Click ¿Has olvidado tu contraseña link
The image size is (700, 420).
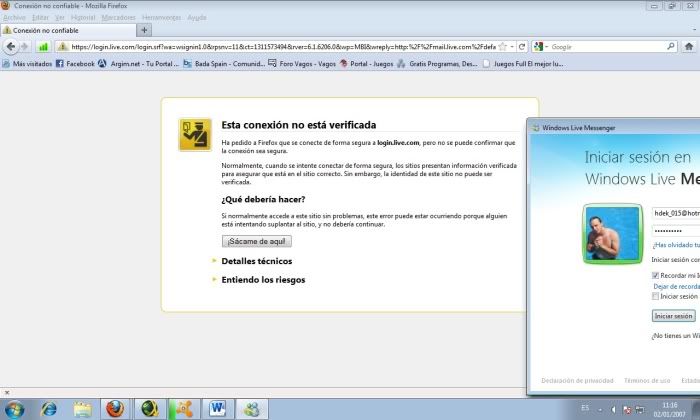point(676,245)
